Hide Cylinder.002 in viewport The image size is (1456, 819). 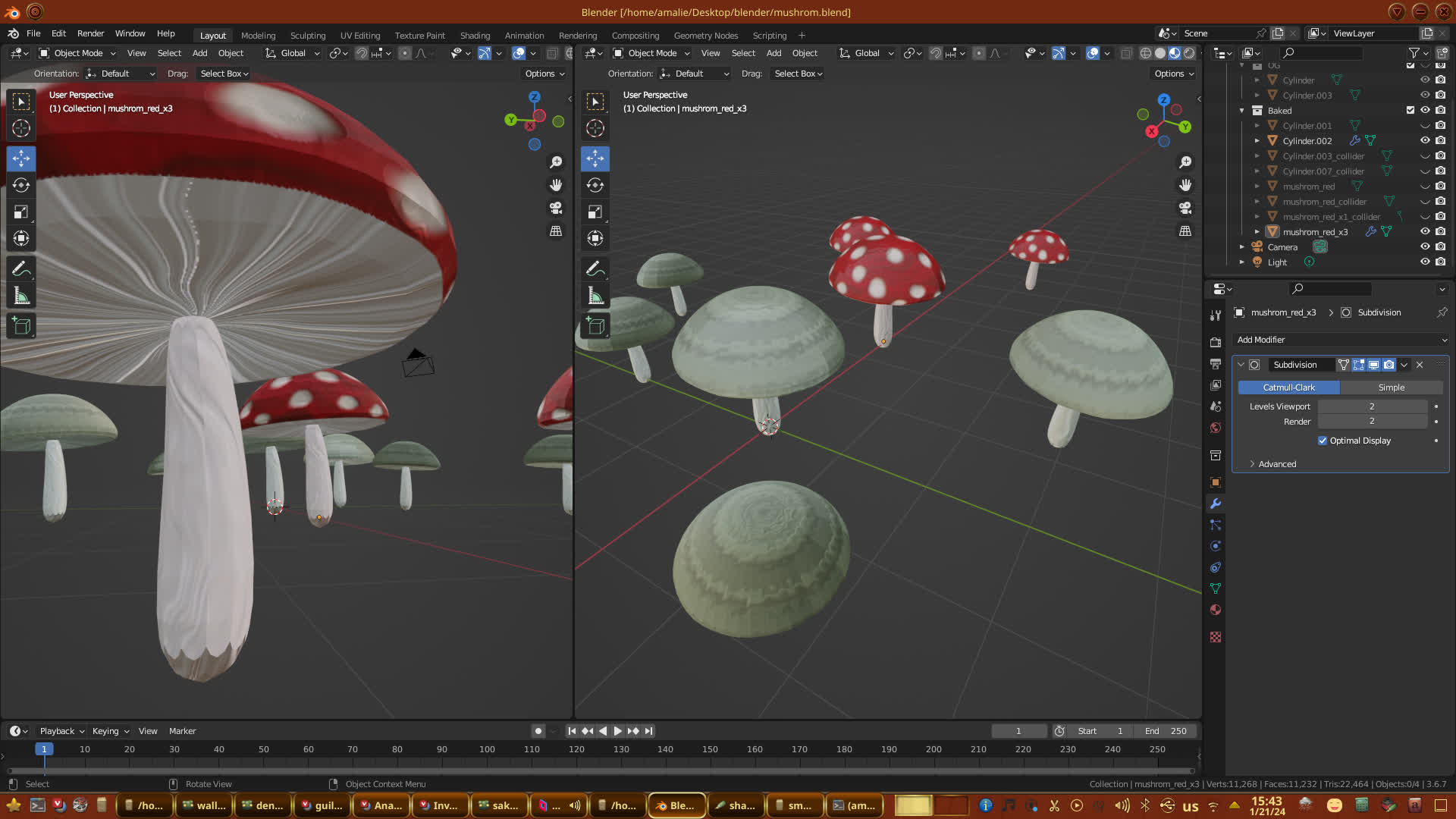1425,140
